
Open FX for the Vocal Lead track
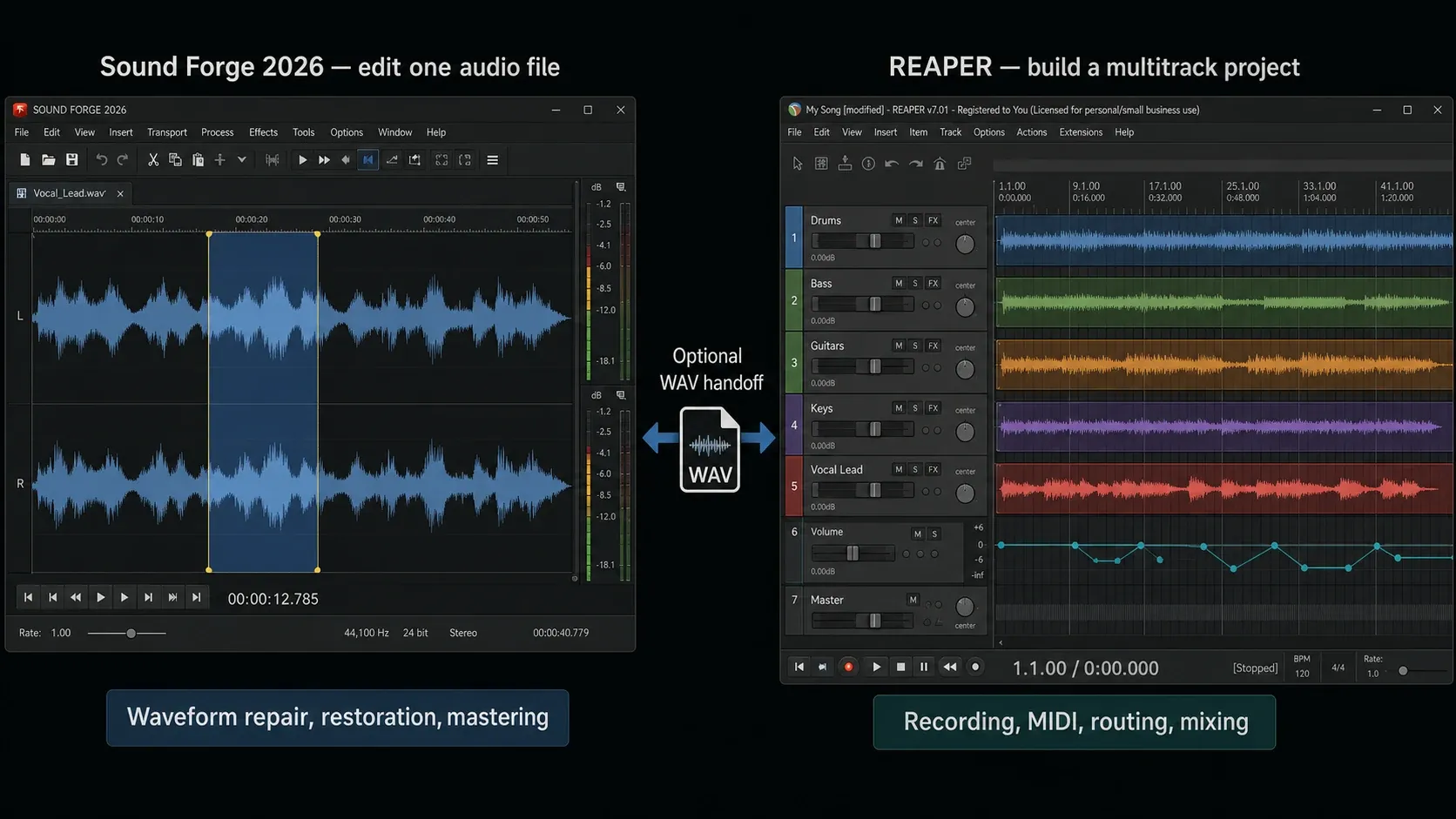click(x=933, y=470)
